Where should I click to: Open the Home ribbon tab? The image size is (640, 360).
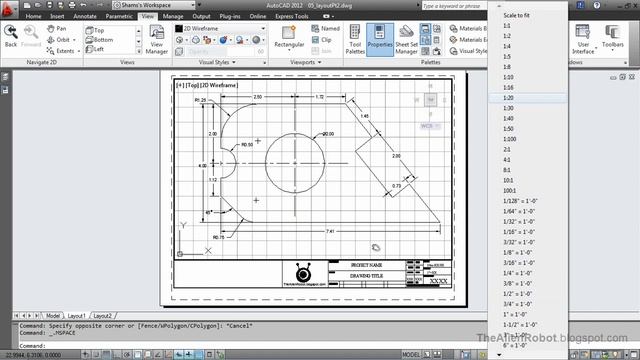pyautogui.click(x=33, y=16)
